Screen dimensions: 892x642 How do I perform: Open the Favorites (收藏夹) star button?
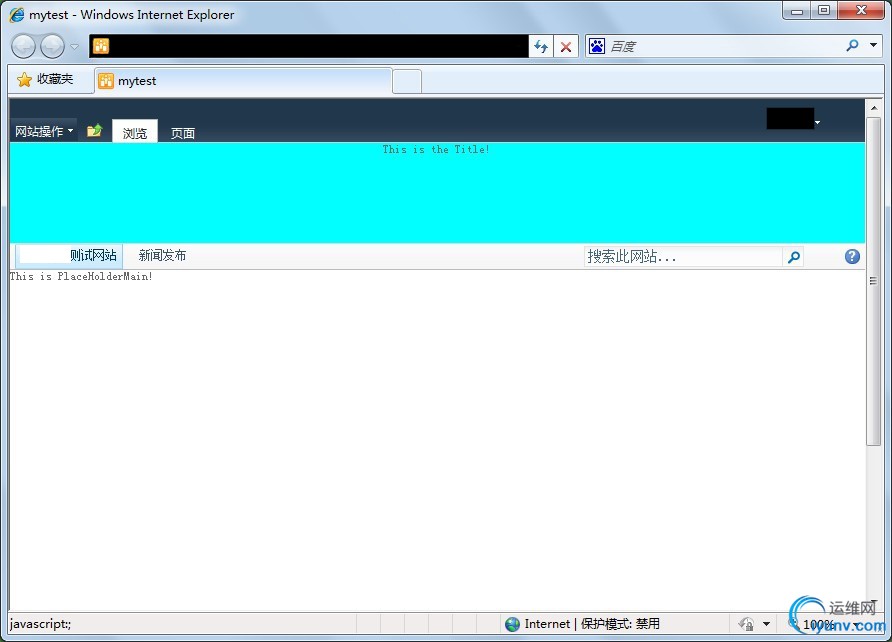pos(46,79)
